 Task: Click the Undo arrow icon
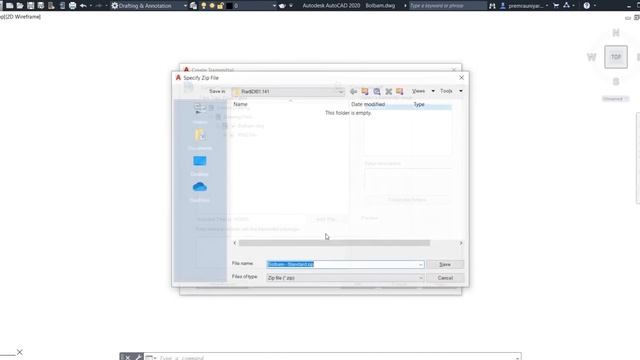pyautogui.click(x=83, y=6)
